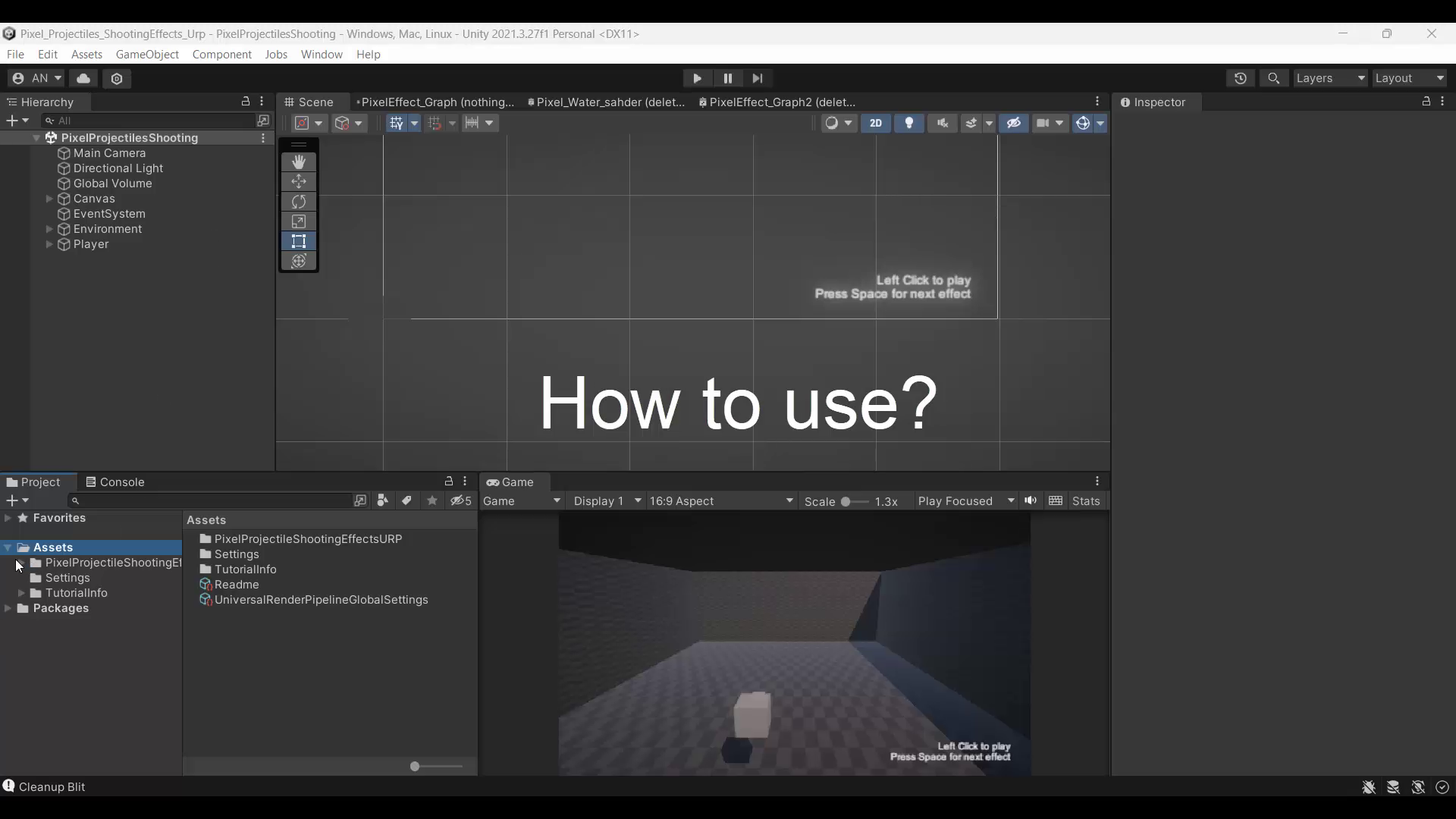
Task: Select Main Camera in Hierarchy
Action: pyautogui.click(x=109, y=153)
